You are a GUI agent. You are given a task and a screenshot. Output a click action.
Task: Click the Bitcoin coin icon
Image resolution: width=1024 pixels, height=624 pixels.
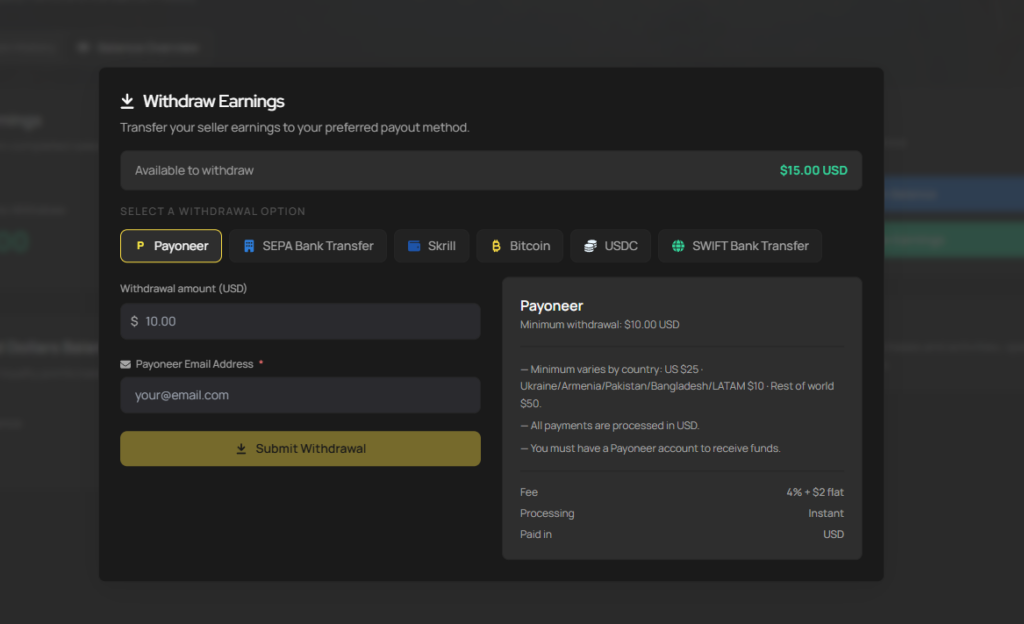coord(495,246)
